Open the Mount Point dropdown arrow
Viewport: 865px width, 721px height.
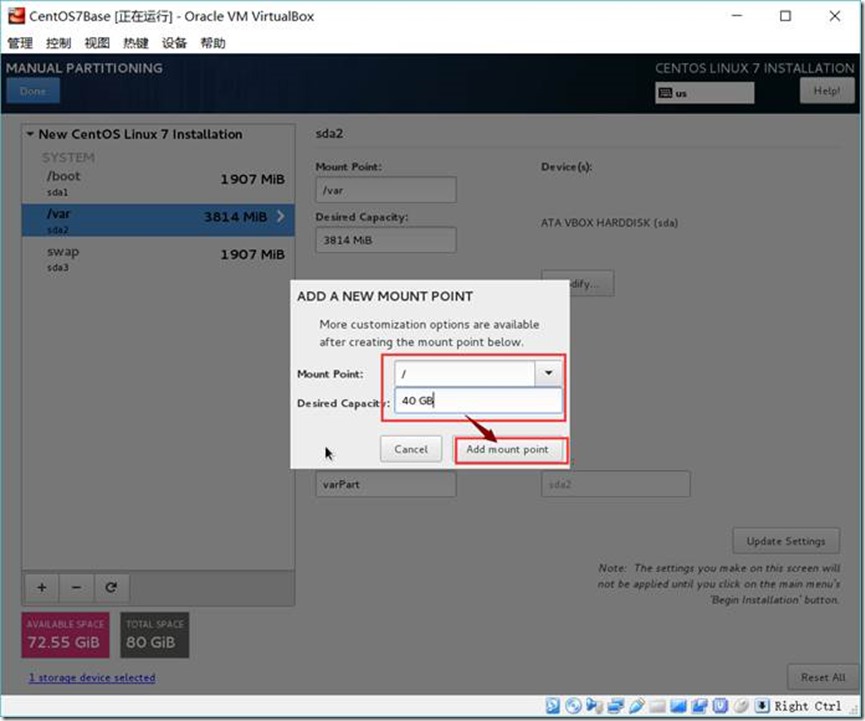tap(548, 373)
